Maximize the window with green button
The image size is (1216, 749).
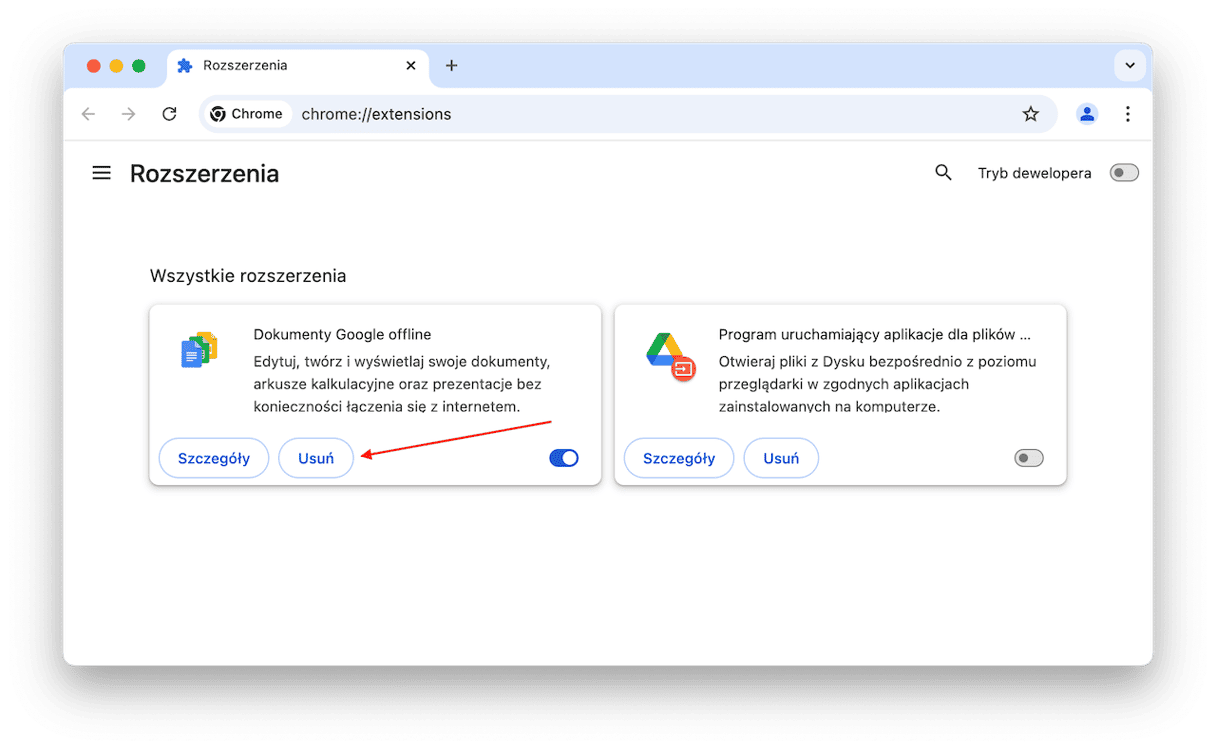click(x=139, y=66)
